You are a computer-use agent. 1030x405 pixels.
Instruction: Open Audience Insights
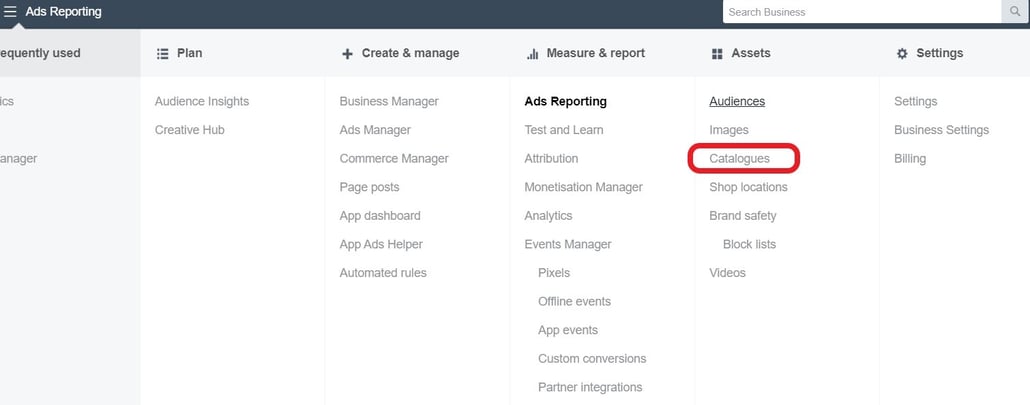point(202,101)
